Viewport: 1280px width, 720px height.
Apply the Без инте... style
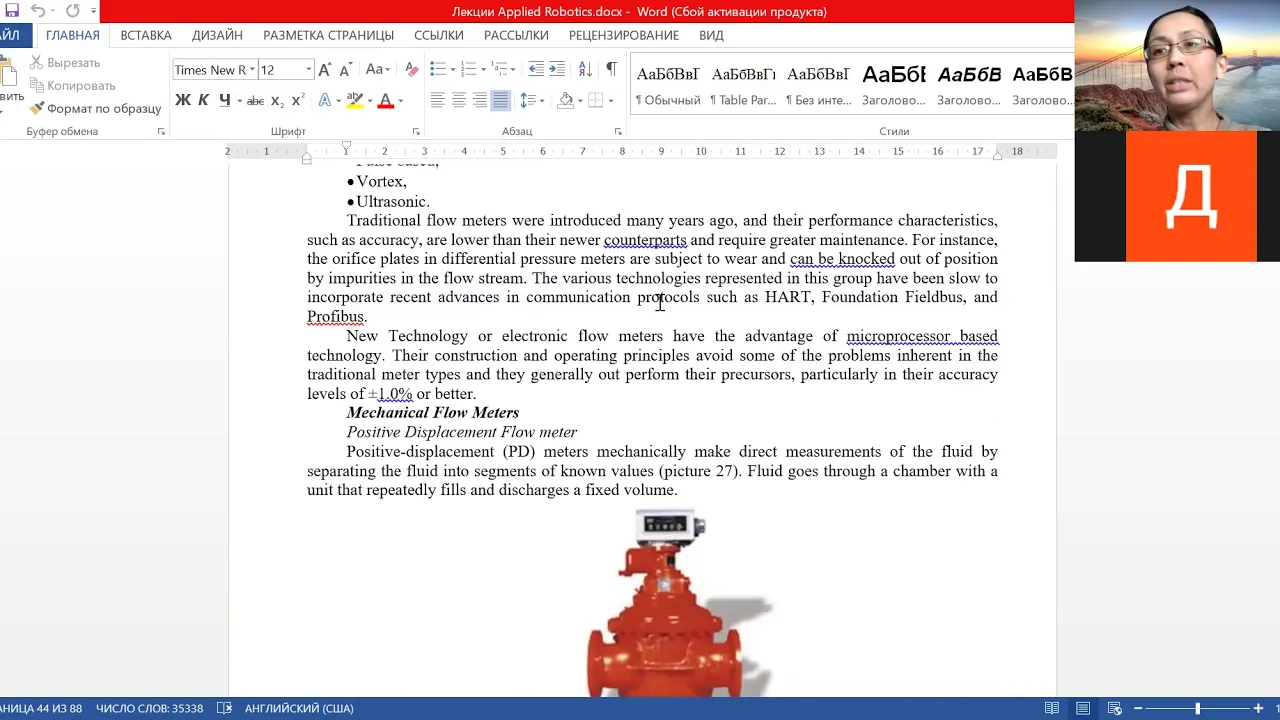tap(818, 85)
